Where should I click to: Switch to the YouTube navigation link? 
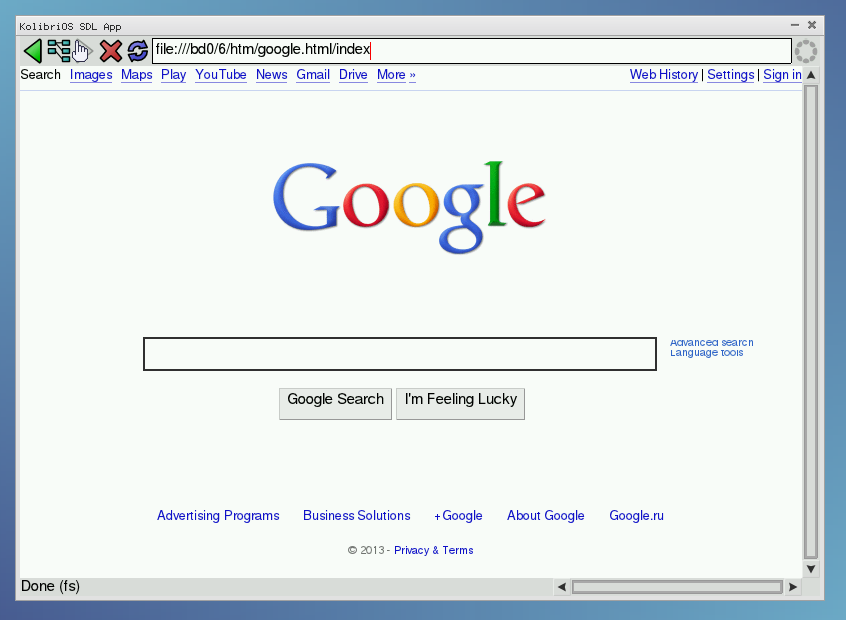coord(221,75)
